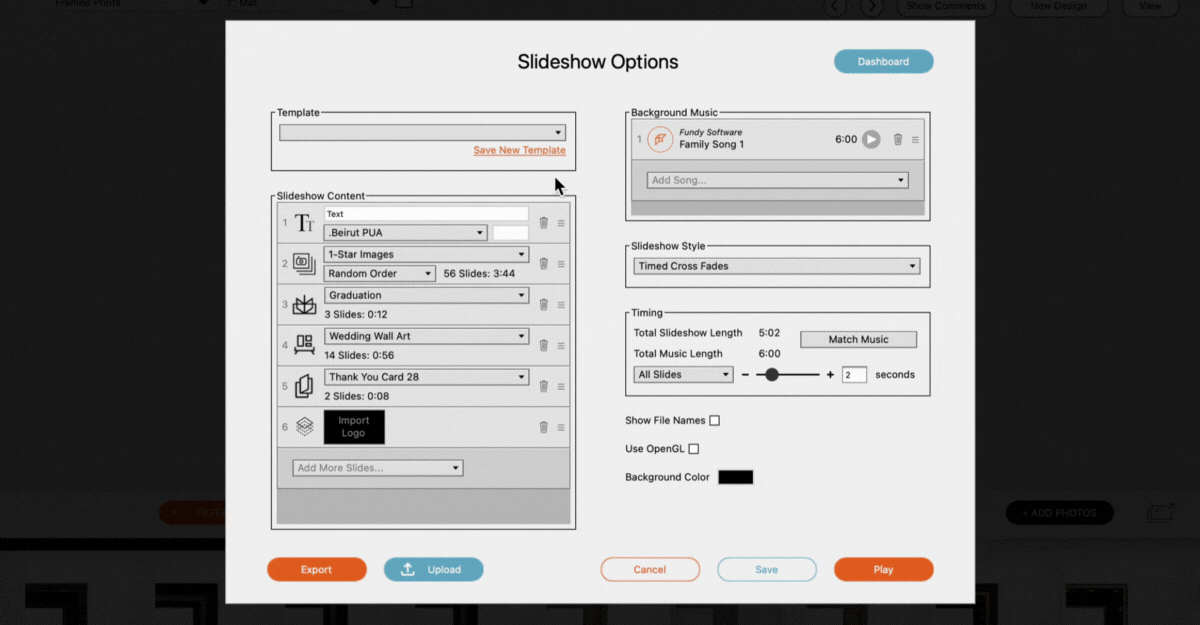This screenshot has height=625, width=1200.
Task: Click Add Photos in background window
Action: tap(1059, 513)
